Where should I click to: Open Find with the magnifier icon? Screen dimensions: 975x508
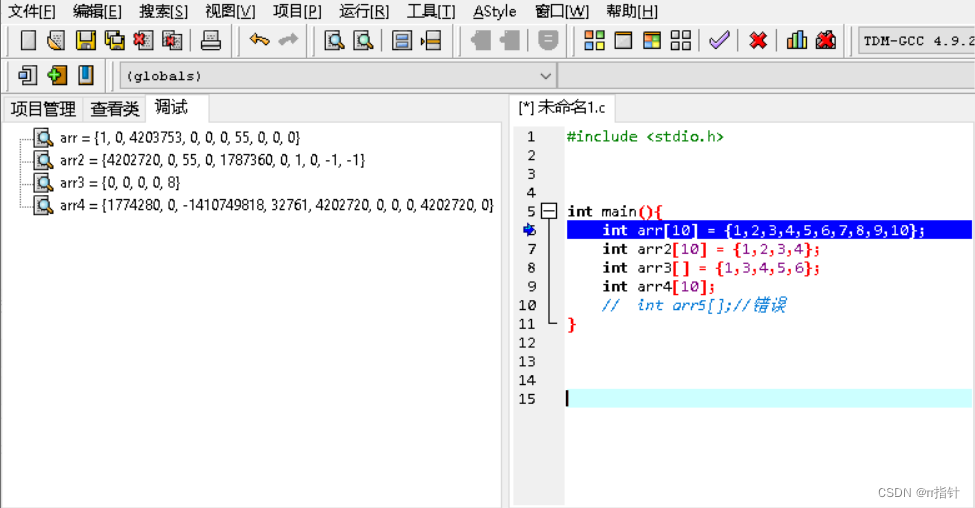tap(335, 40)
